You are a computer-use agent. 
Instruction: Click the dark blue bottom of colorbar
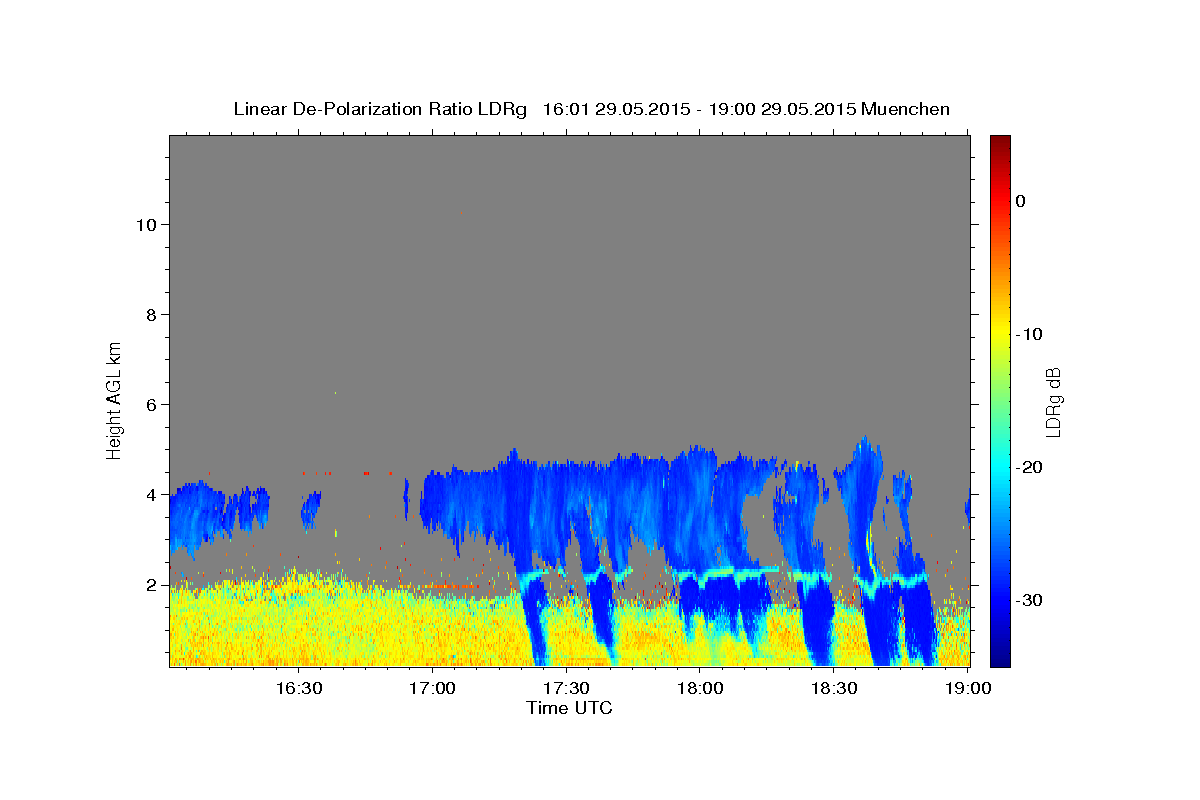coord(1000,658)
